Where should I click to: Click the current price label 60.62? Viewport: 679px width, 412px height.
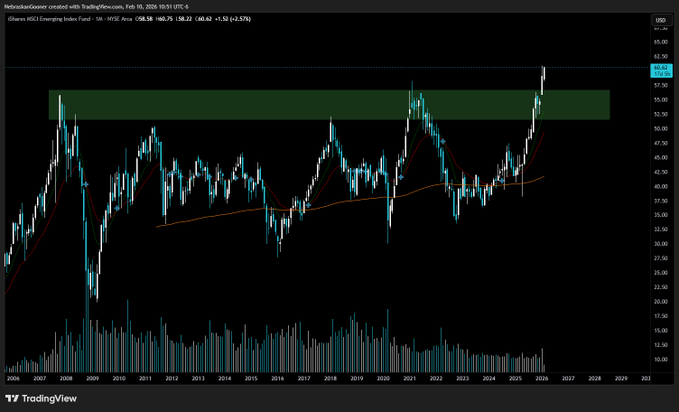(x=660, y=69)
